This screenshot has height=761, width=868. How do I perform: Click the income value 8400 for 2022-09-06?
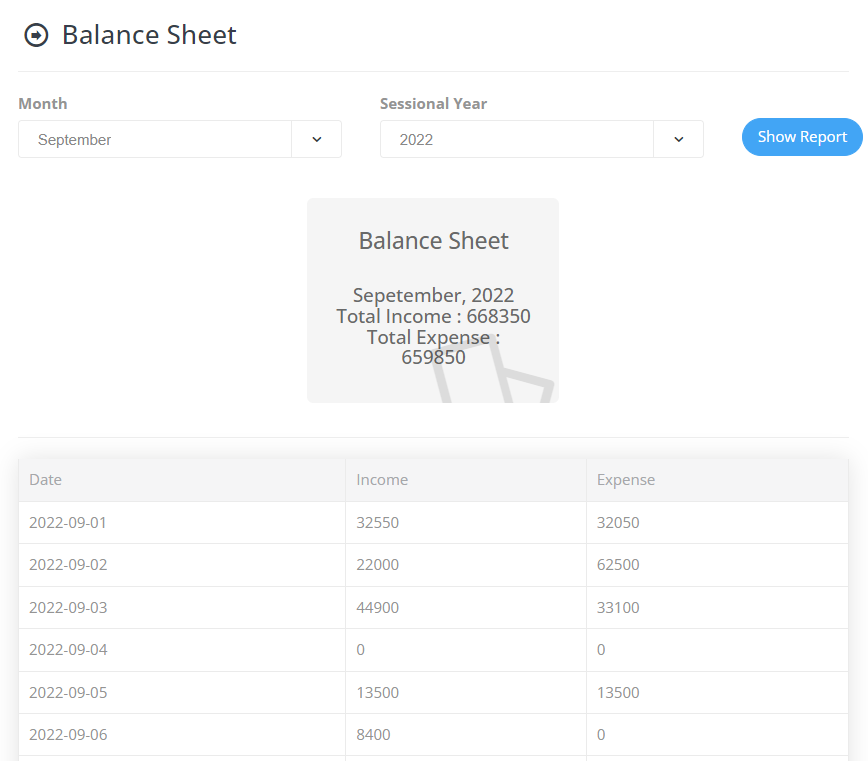click(373, 734)
